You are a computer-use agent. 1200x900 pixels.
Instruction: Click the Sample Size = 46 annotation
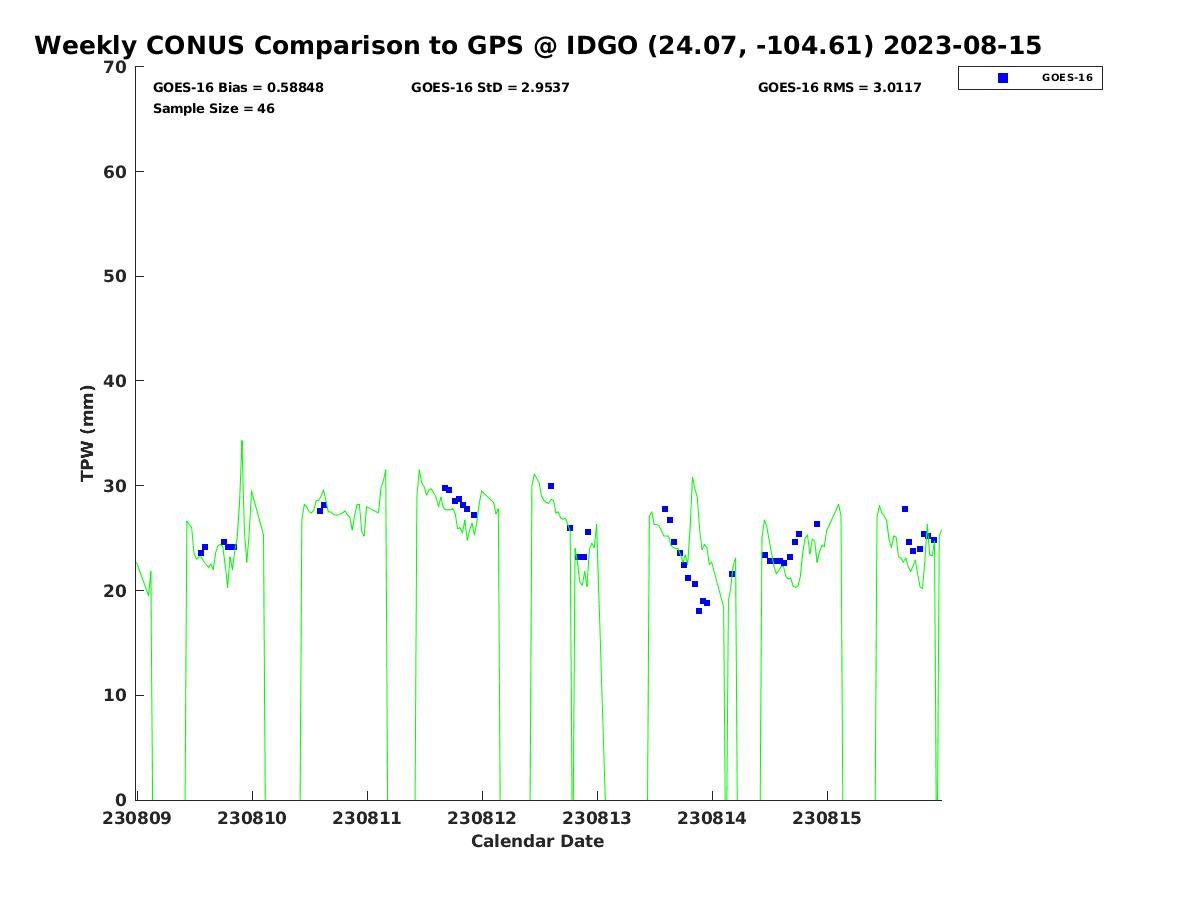coord(213,109)
